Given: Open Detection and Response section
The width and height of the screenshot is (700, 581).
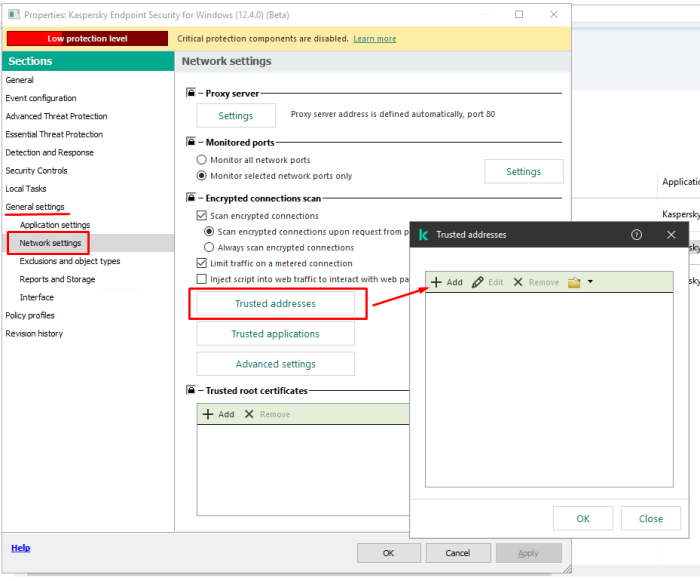Looking at the screenshot, I should click(x=49, y=152).
